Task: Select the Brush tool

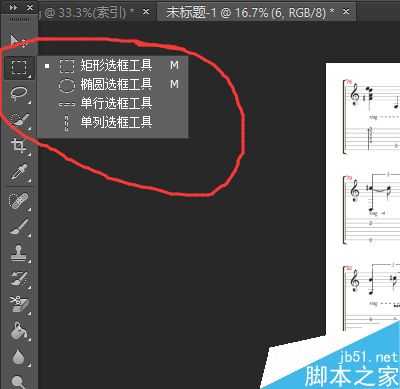Action: coord(19,227)
